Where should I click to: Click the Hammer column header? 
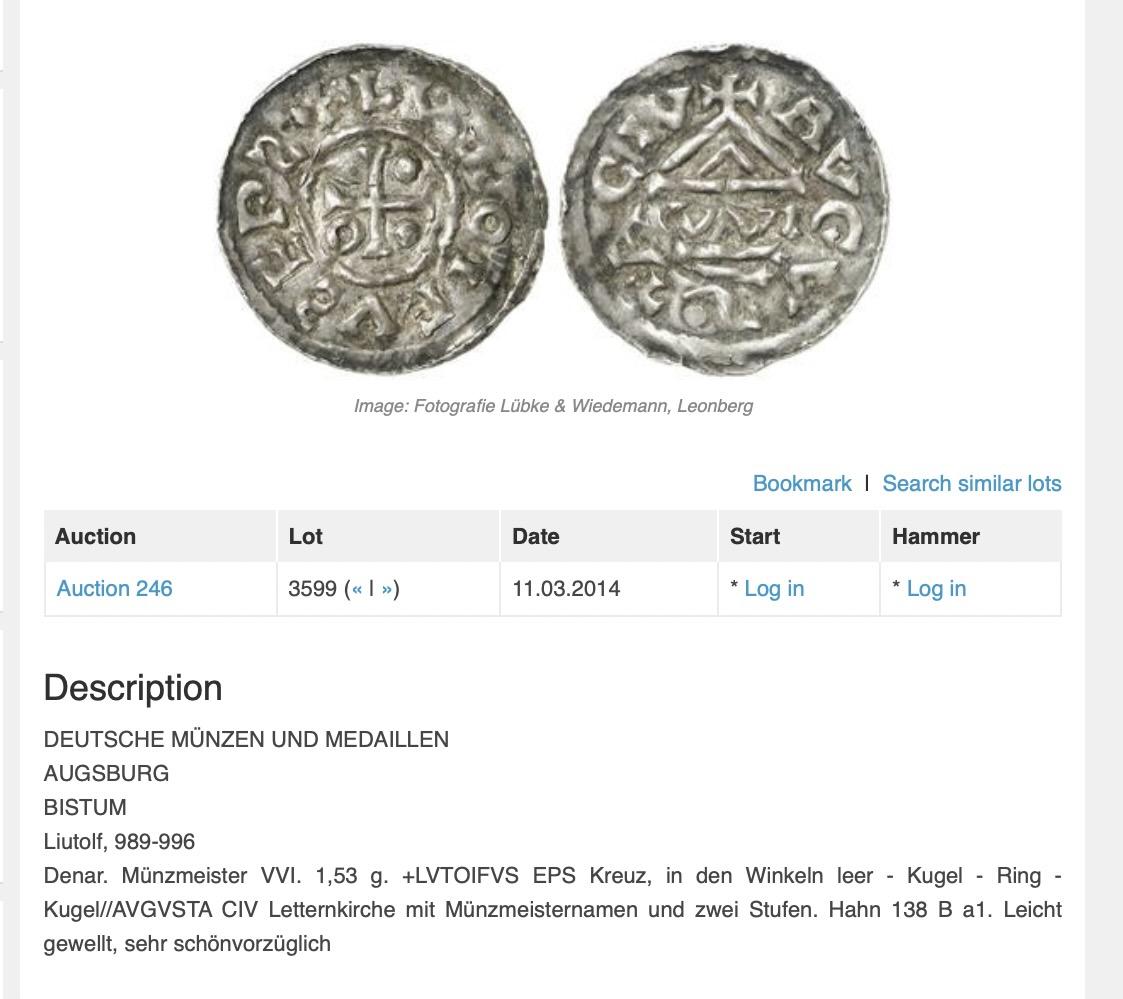[x=971, y=536]
